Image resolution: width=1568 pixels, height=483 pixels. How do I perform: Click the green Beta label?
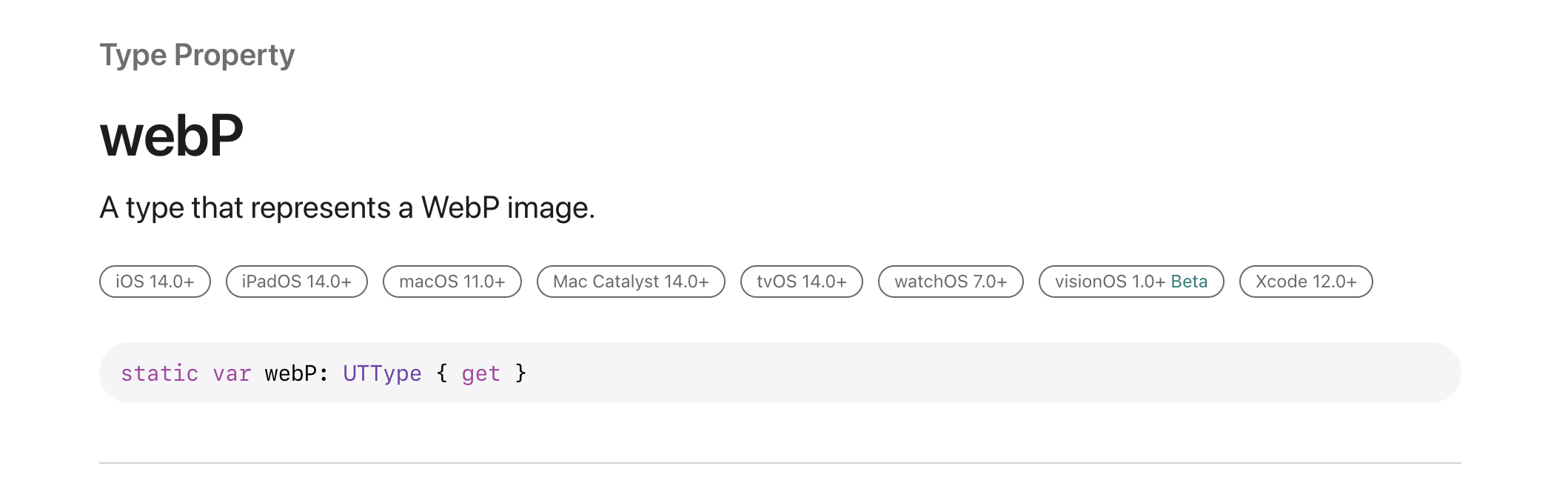click(1189, 282)
